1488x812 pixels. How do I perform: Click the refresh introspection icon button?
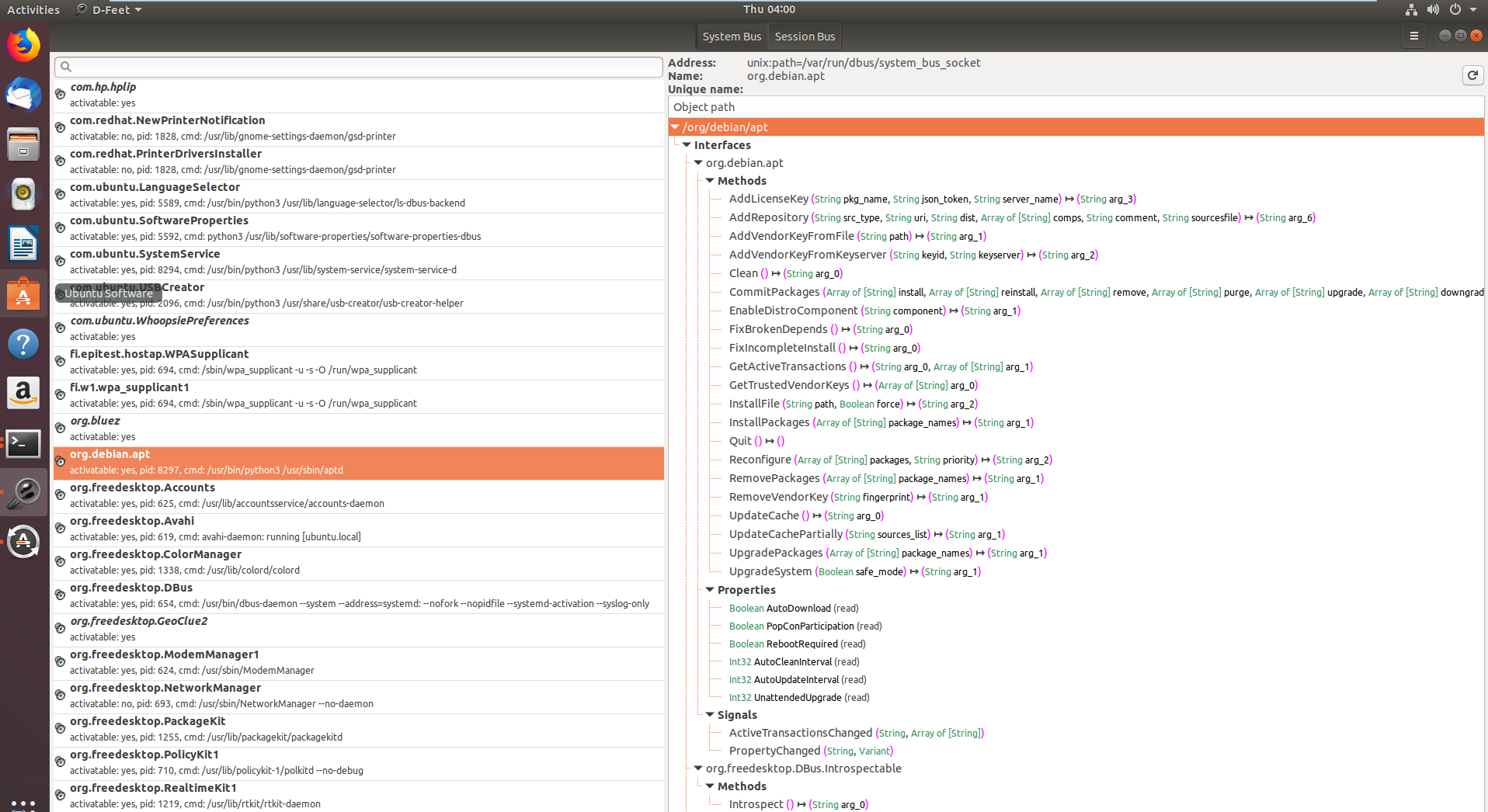click(1472, 75)
